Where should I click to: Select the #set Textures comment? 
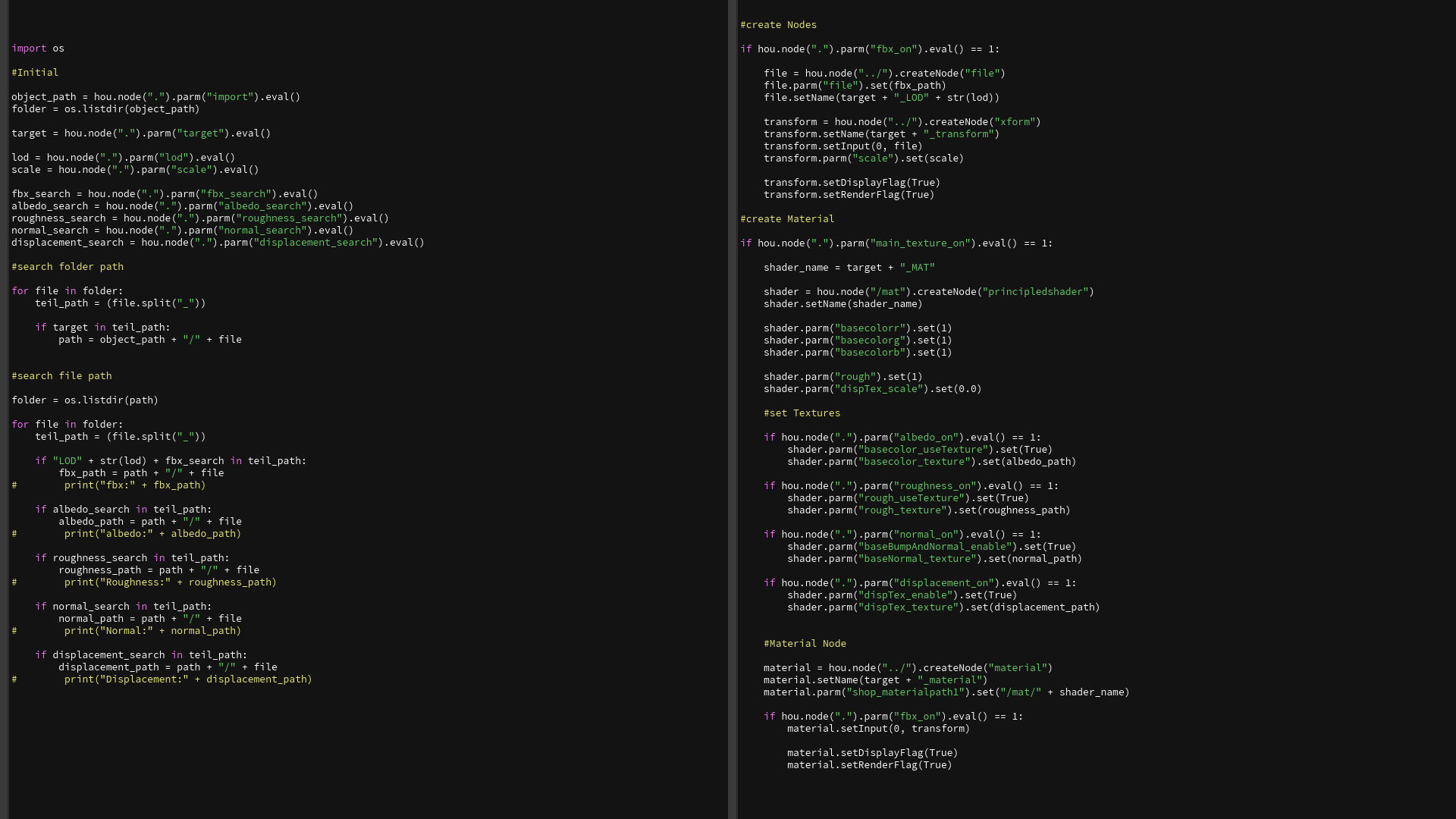[802, 413]
